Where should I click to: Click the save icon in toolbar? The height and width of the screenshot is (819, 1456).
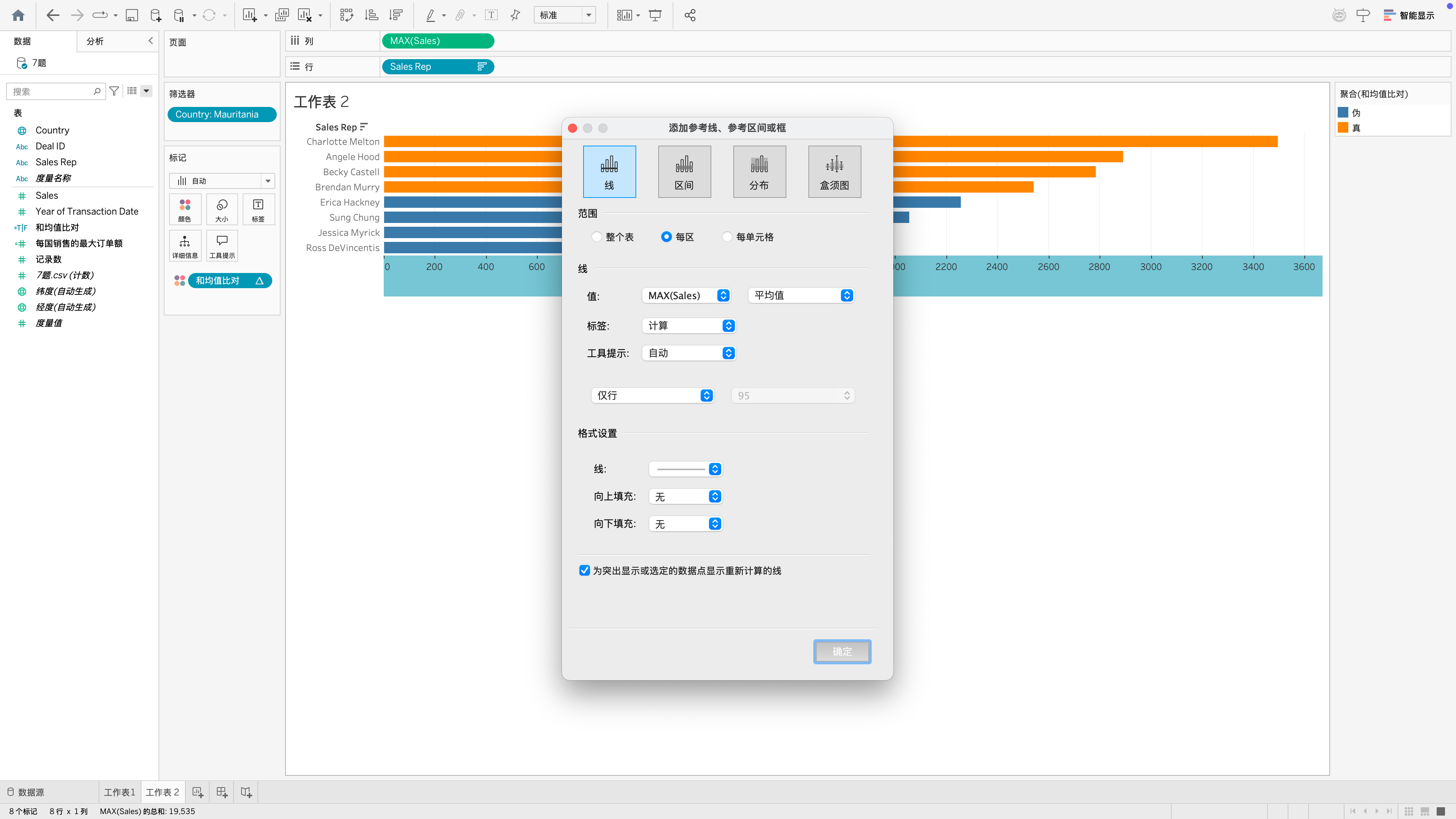pos(132,15)
